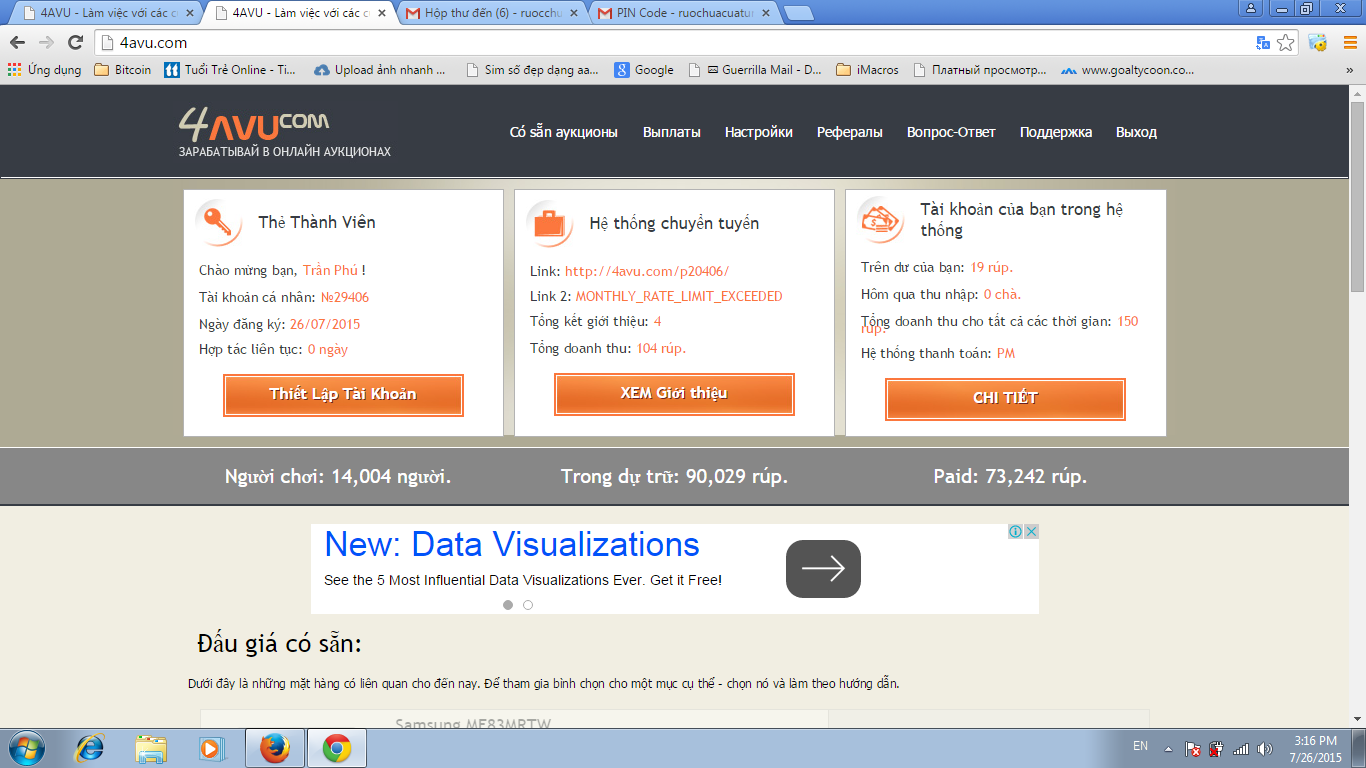Open the Có sẵn аукционы menu item

[564, 132]
